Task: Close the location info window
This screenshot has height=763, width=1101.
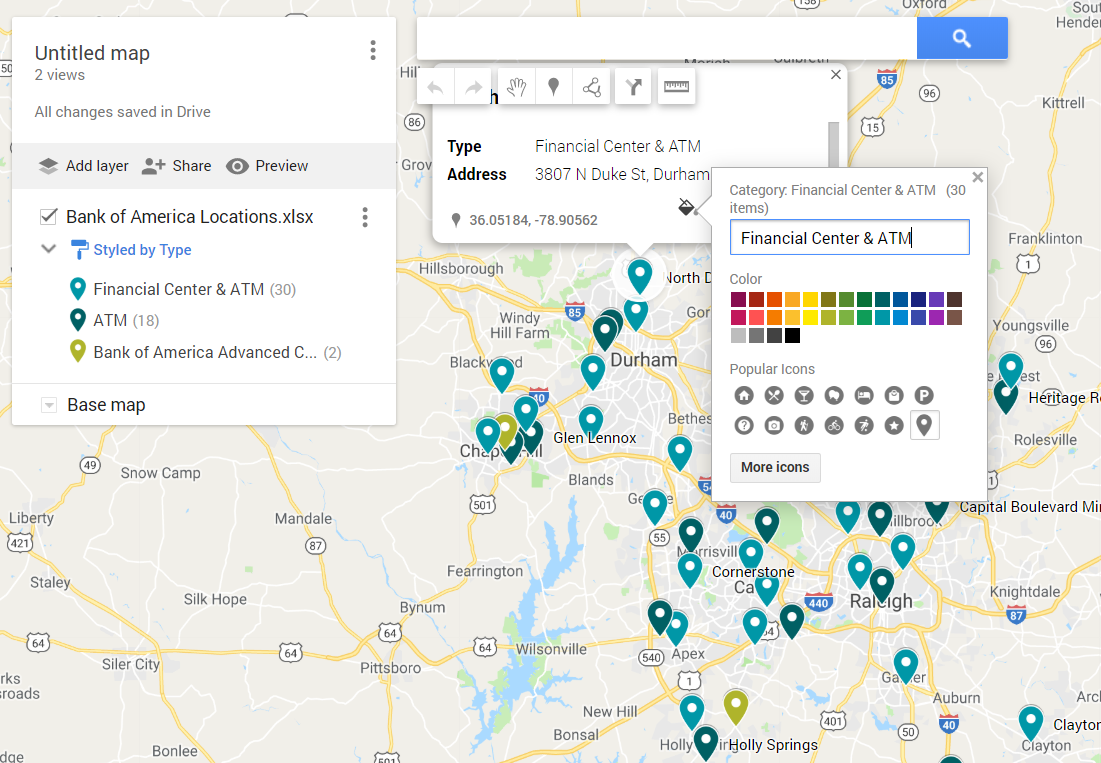Action: (x=836, y=74)
